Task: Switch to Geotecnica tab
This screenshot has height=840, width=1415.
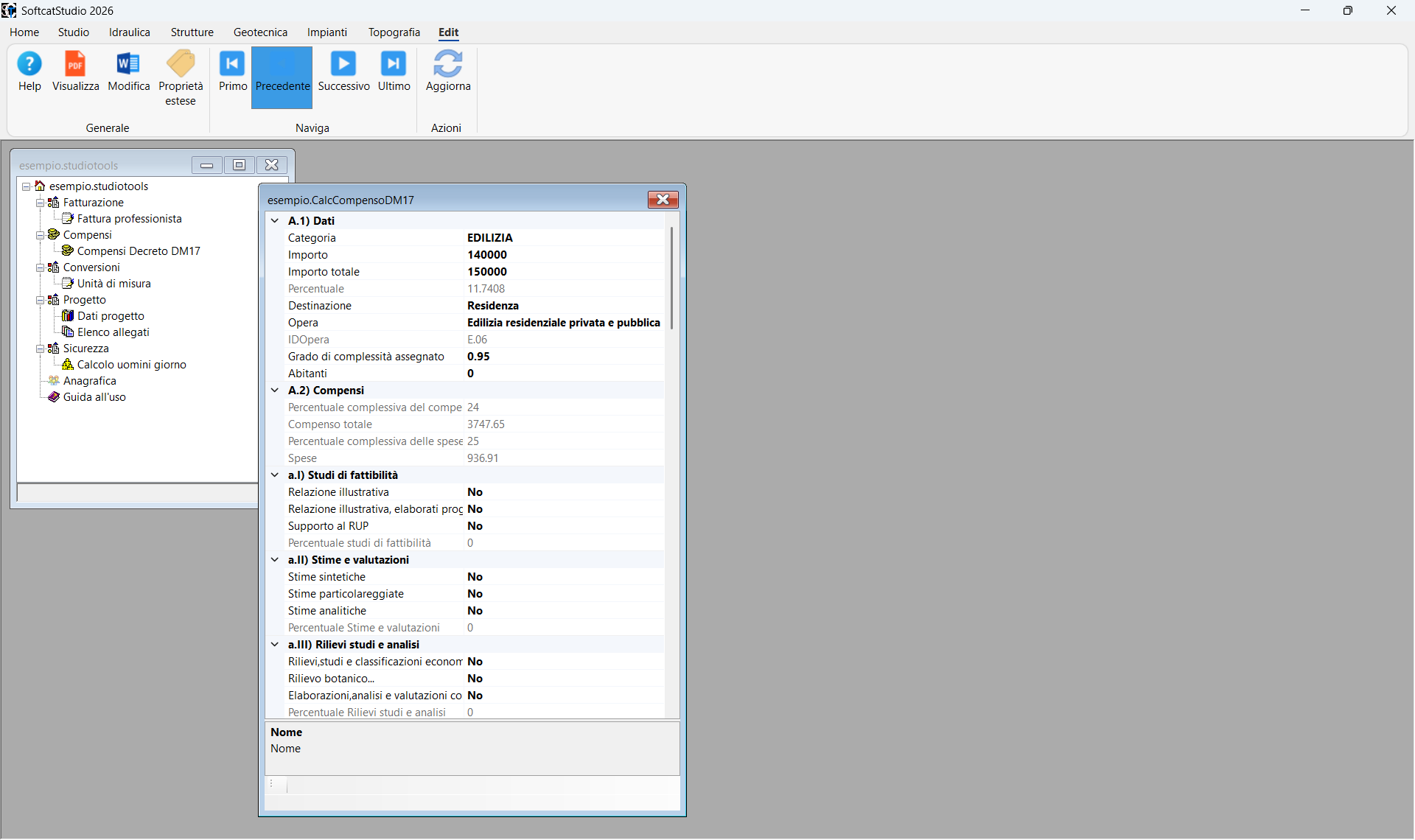Action: [260, 32]
